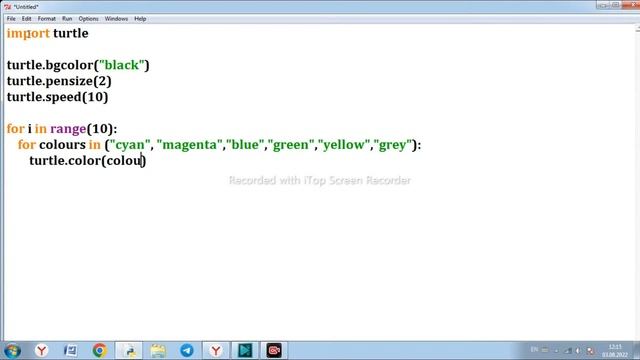Open the Word document taskbar icon
The image size is (640, 360).
[x=71, y=351]
